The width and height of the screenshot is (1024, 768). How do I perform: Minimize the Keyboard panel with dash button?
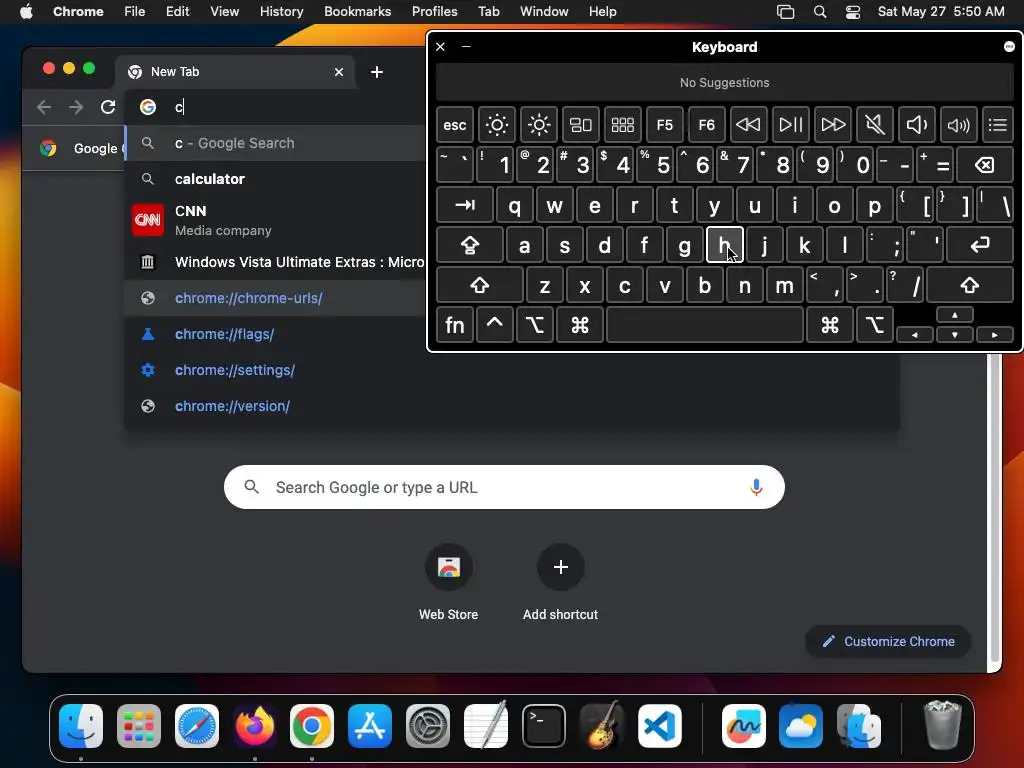[466, 46]
